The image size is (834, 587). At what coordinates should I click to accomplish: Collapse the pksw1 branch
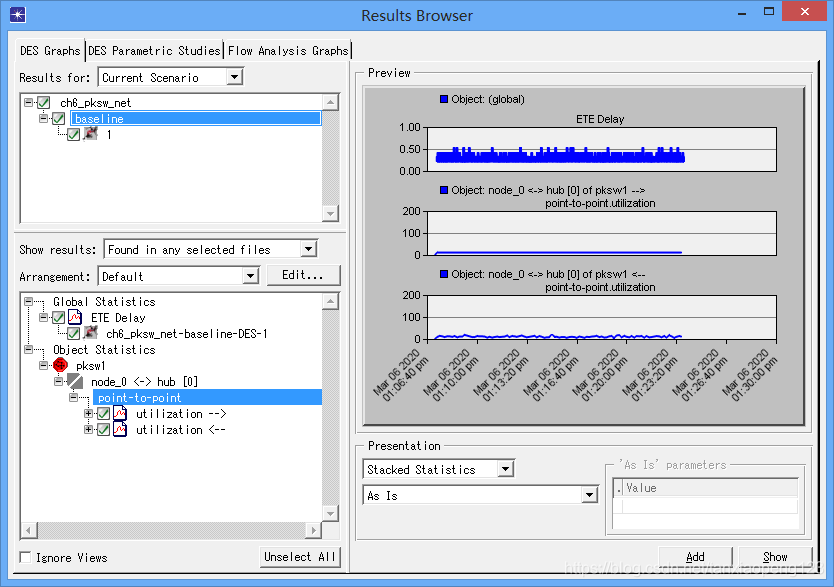(x=44, y=365)
